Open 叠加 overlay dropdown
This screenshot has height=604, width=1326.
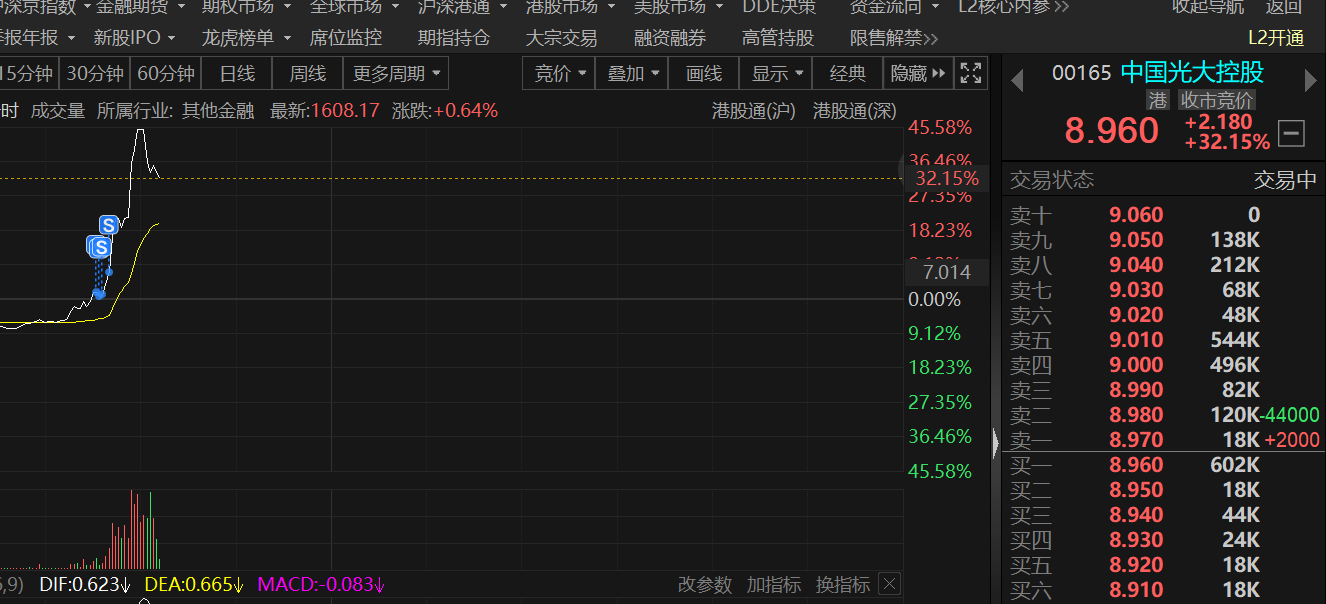632,73
